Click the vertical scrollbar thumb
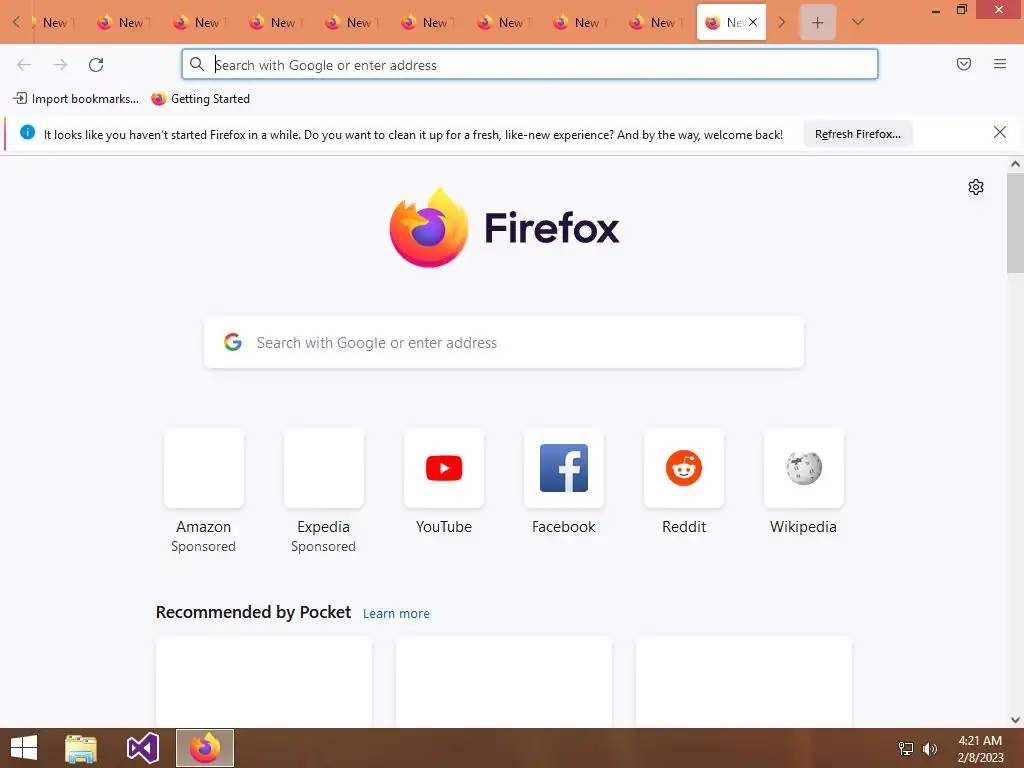Screen dimensions: 1024x768 click(x=1015, y=223)
